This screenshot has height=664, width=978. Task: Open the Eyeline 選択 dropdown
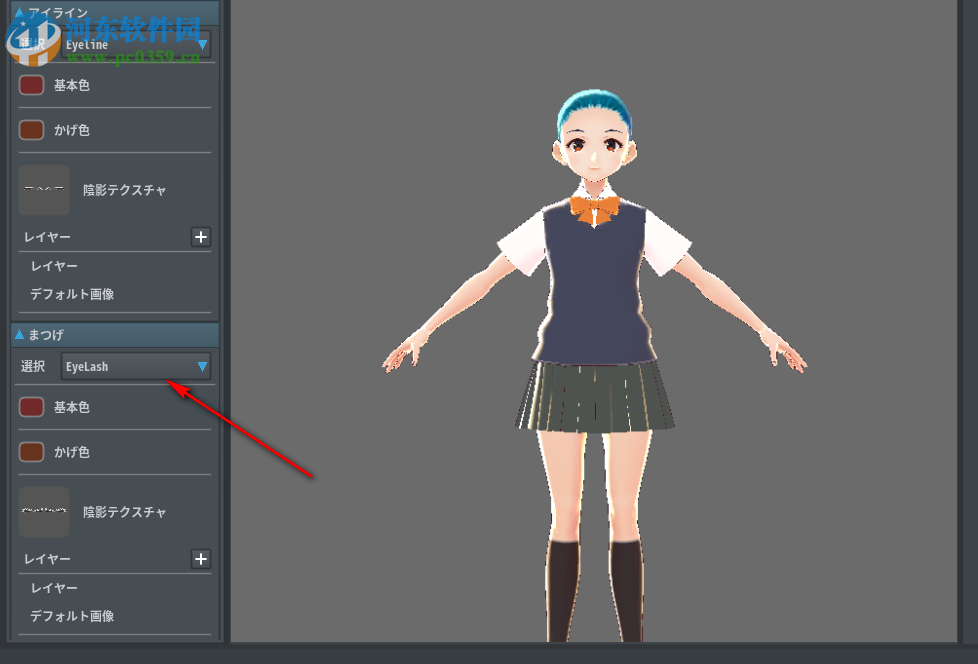tap(135, 44)
